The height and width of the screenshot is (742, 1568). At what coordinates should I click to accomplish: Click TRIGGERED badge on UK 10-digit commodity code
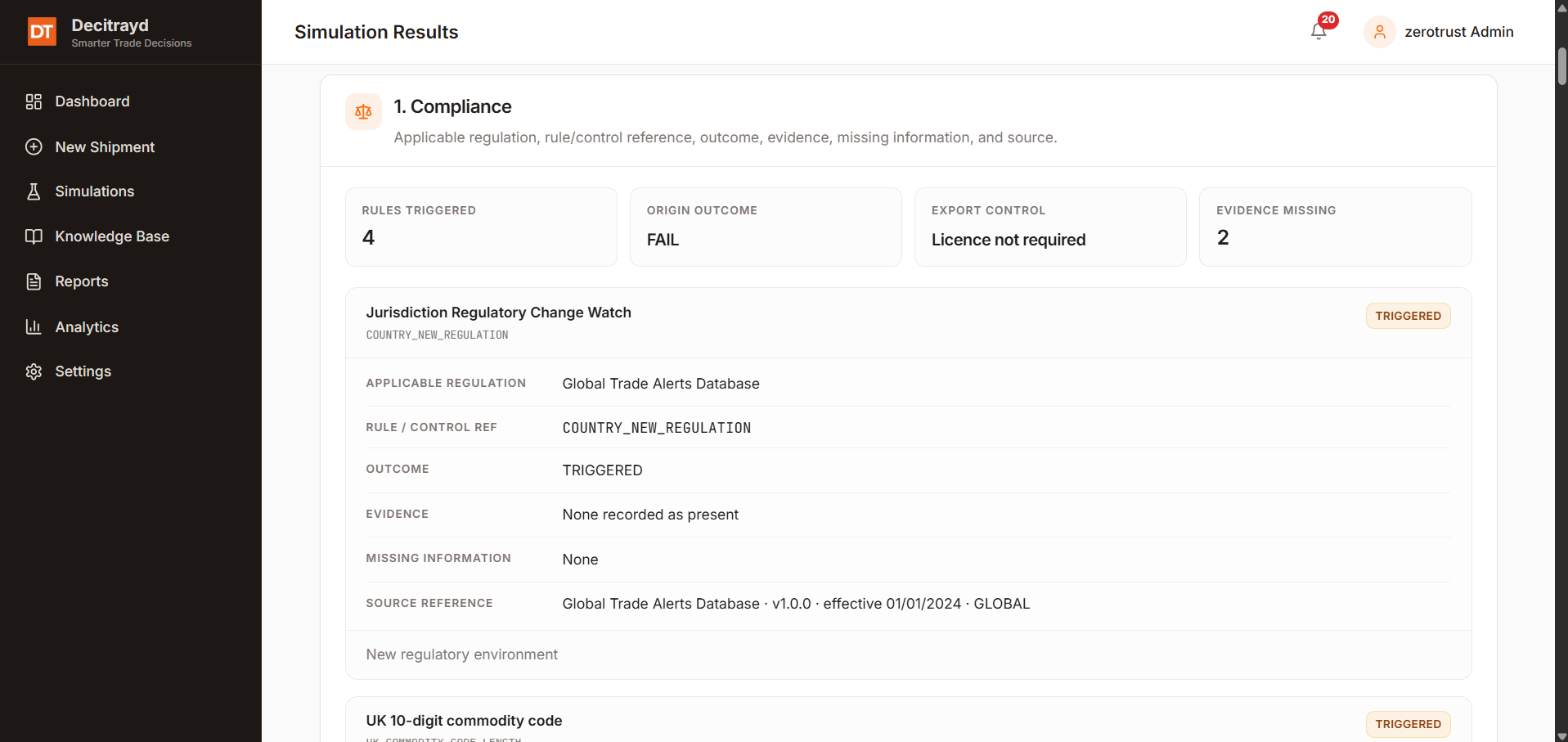pos(1408,724)
